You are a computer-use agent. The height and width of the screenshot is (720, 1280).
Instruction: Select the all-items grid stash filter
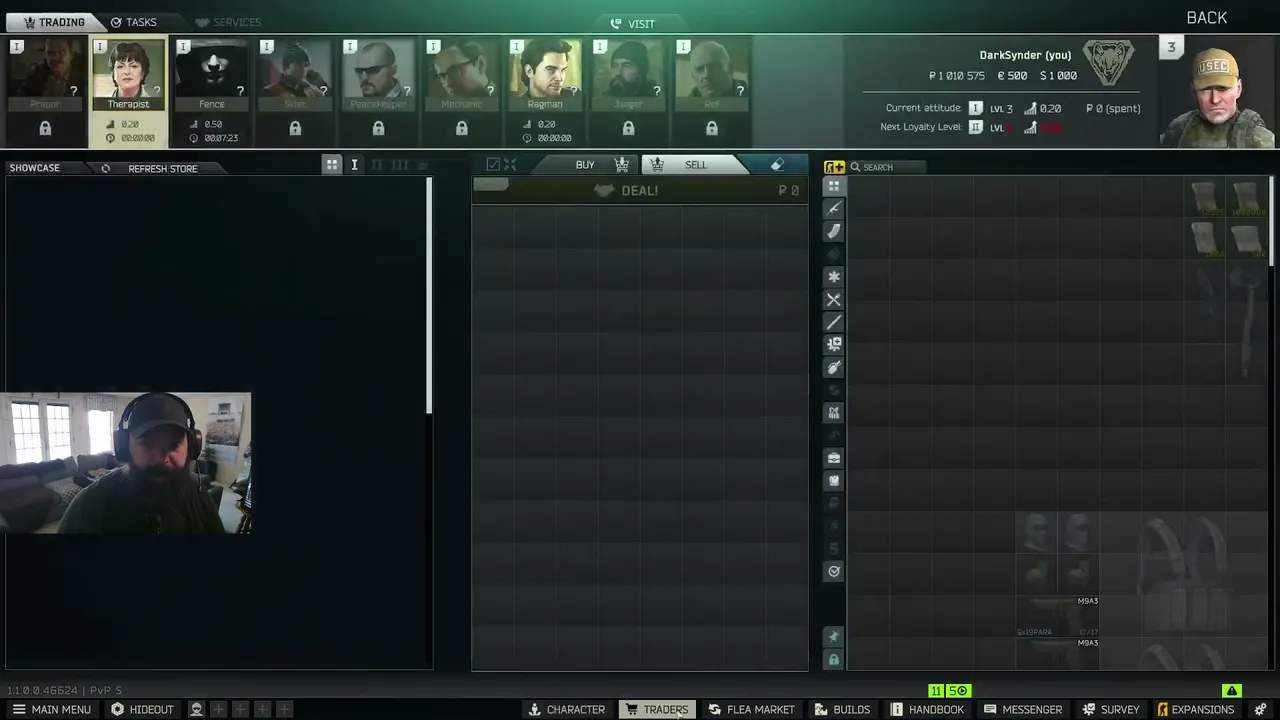pos(834,186)
